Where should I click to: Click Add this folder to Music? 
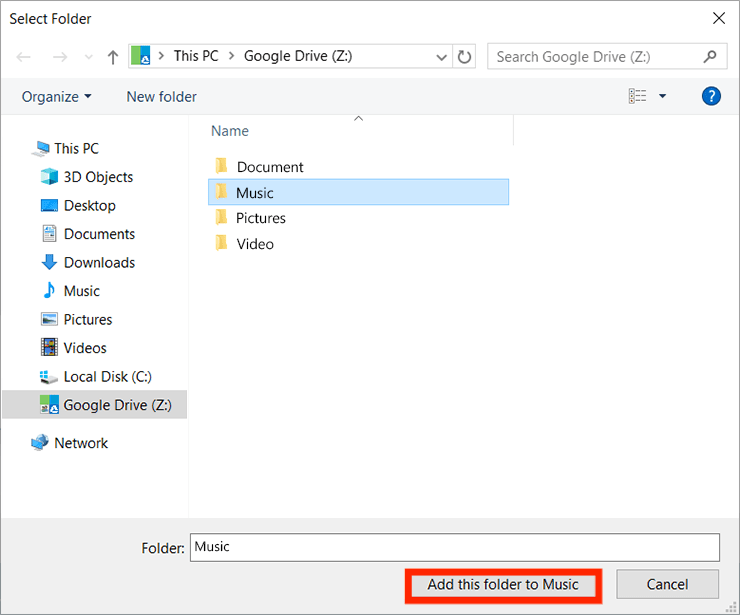503,585
